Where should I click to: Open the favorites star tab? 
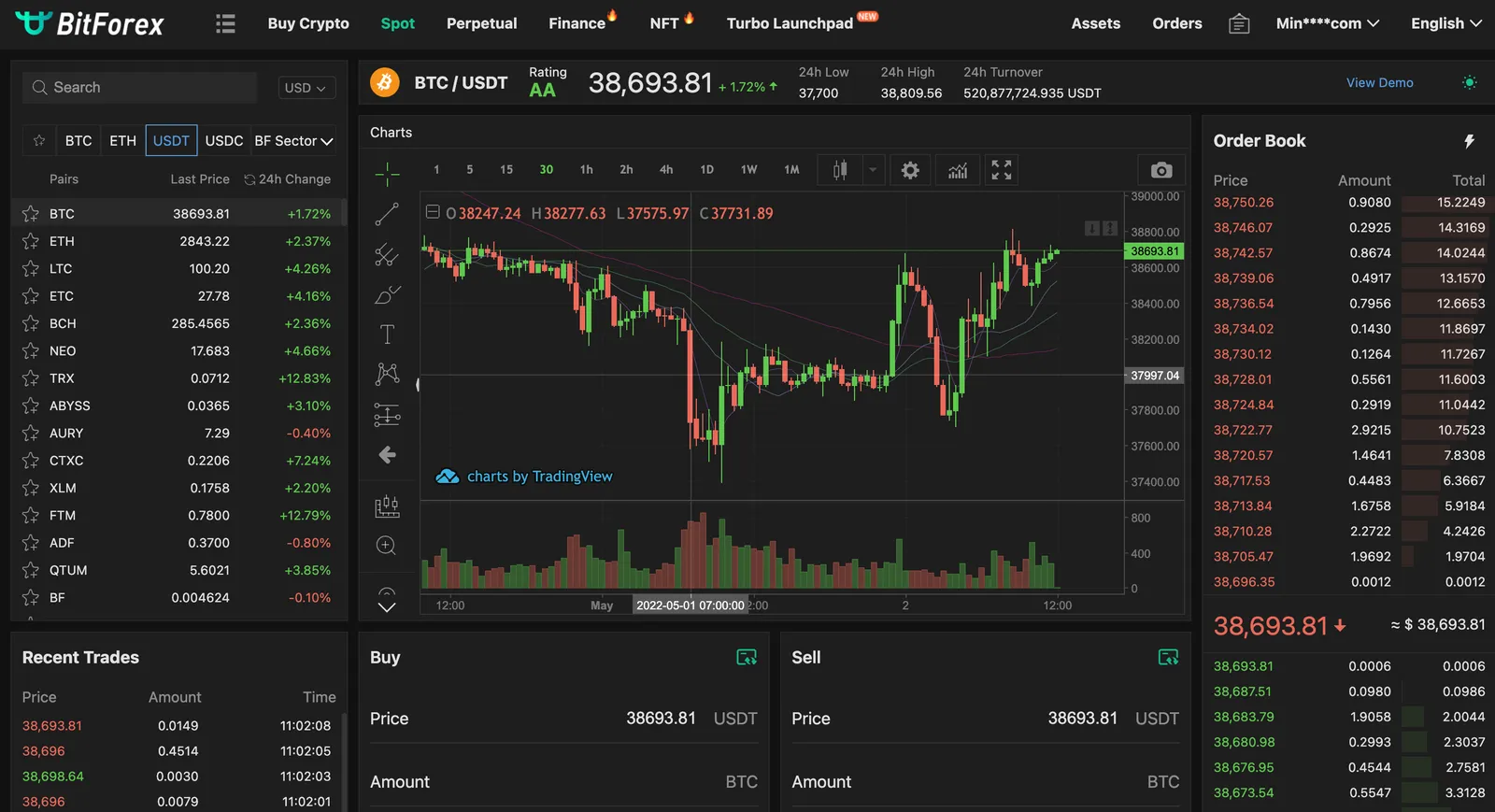[x=39, y=141]
